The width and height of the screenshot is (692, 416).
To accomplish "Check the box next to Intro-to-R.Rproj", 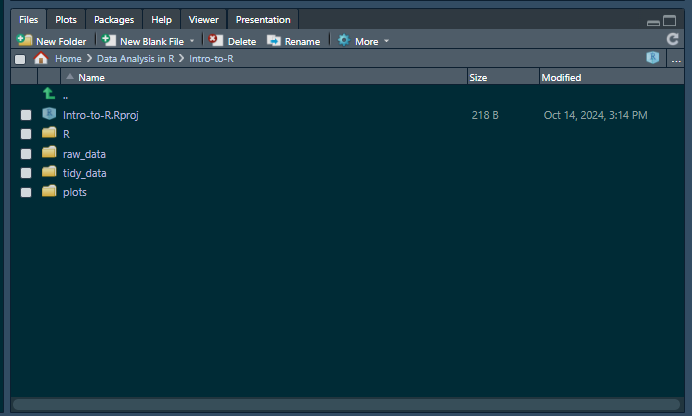I will coord(26,115).
